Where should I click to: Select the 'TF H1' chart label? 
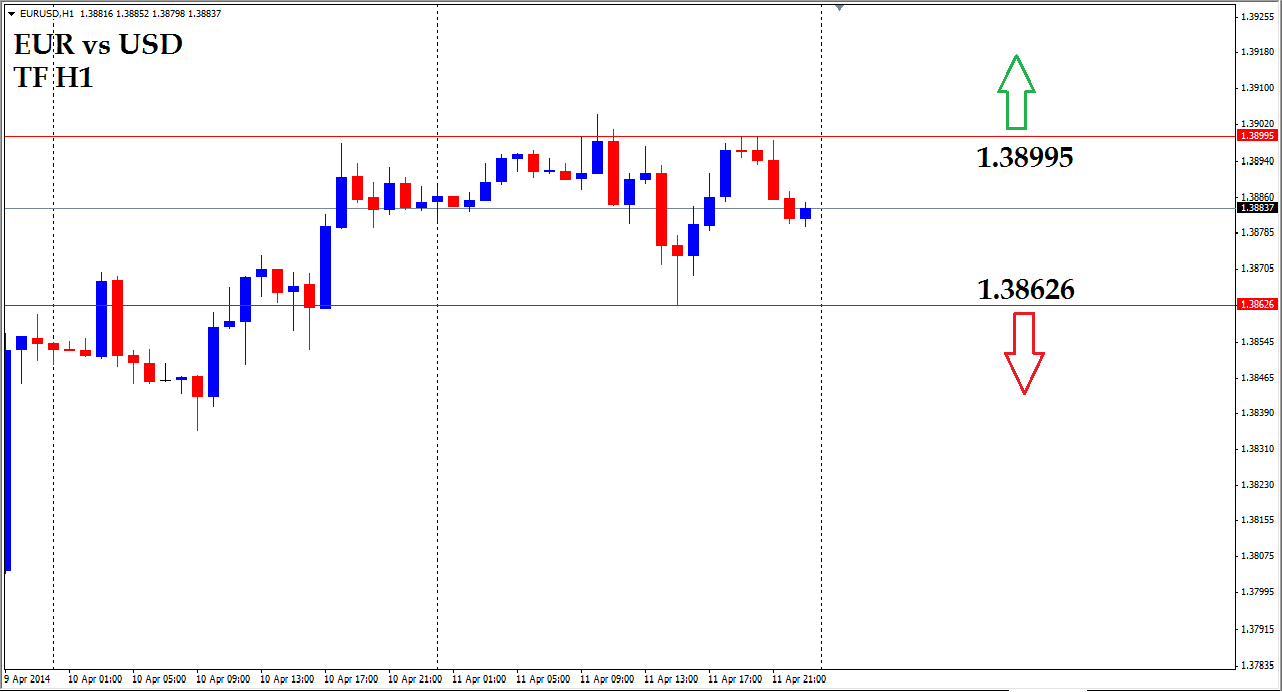coord(54,78)
